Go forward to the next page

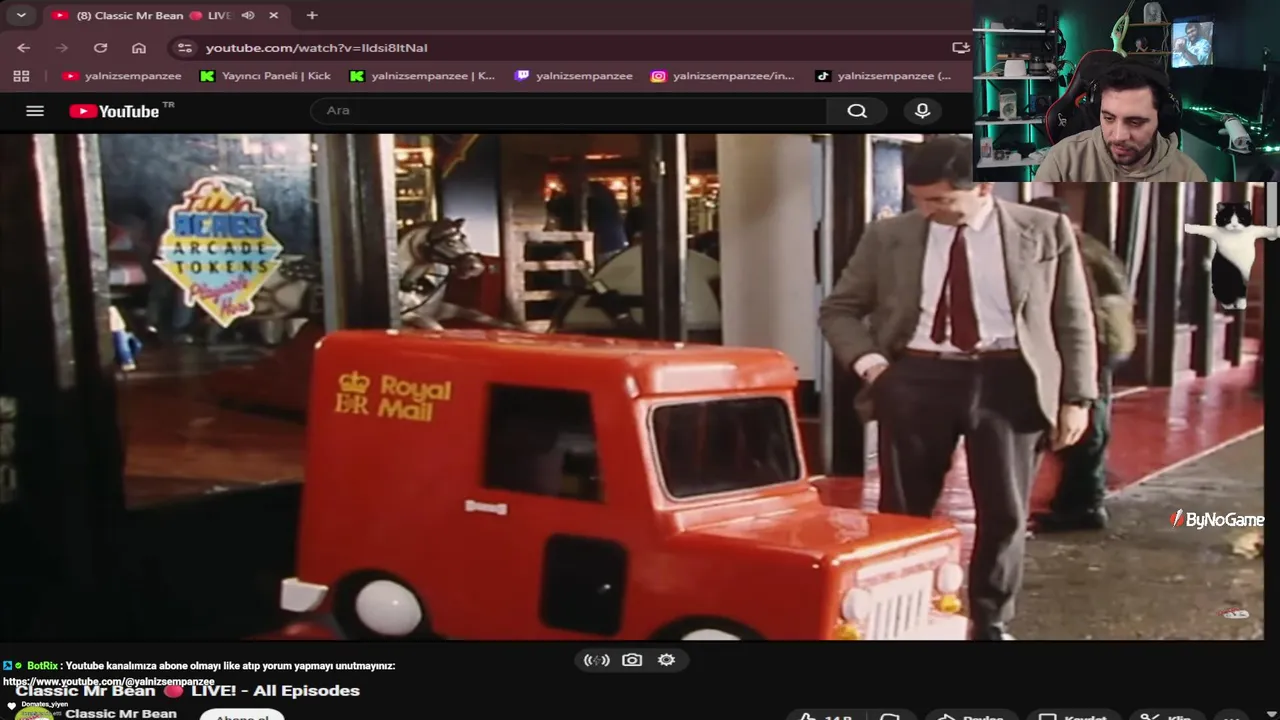click(x=62, y=48)
